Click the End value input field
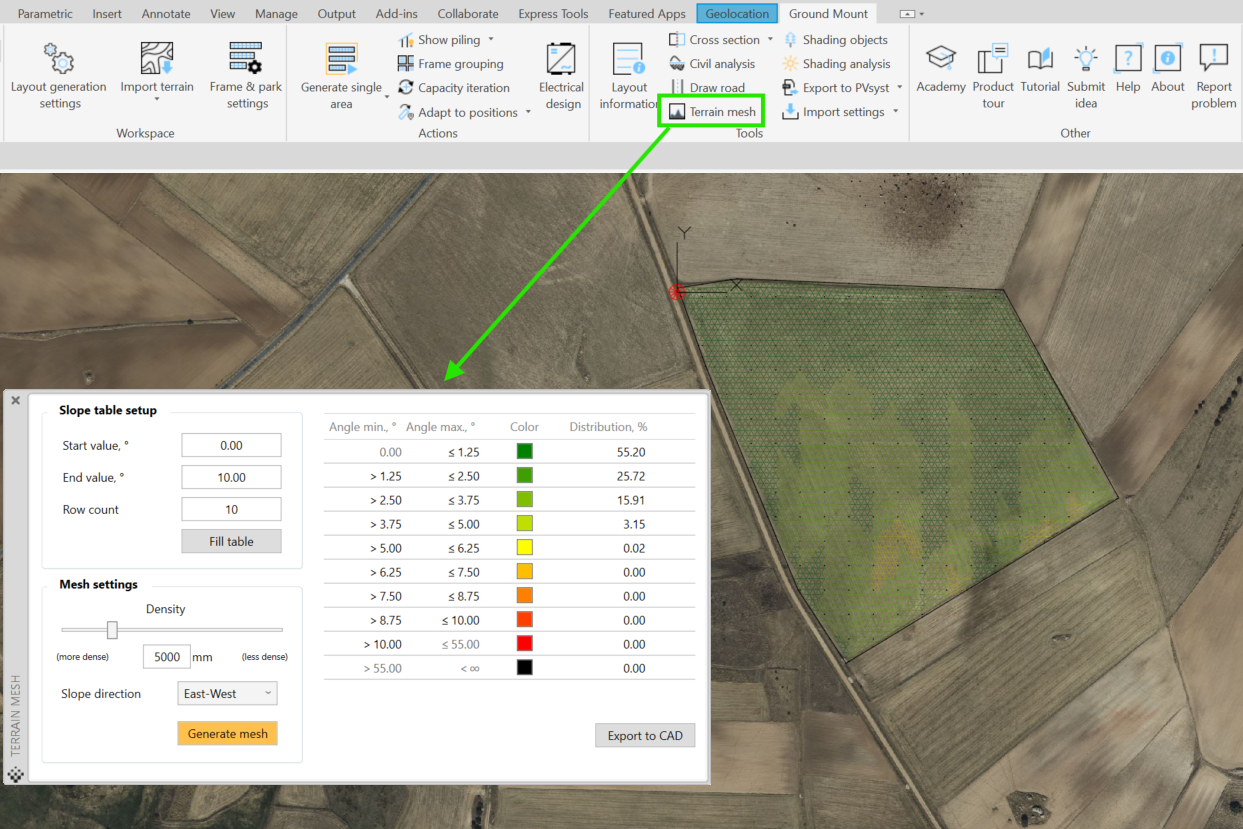The width and height of the screenshot is (1243, 829). pos(231,478)
